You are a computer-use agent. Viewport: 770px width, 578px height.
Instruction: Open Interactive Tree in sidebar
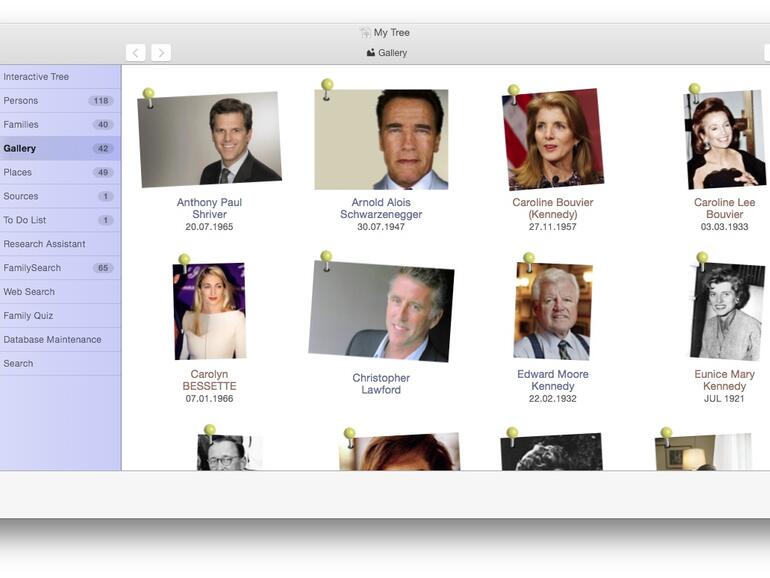tap(60, 77)
